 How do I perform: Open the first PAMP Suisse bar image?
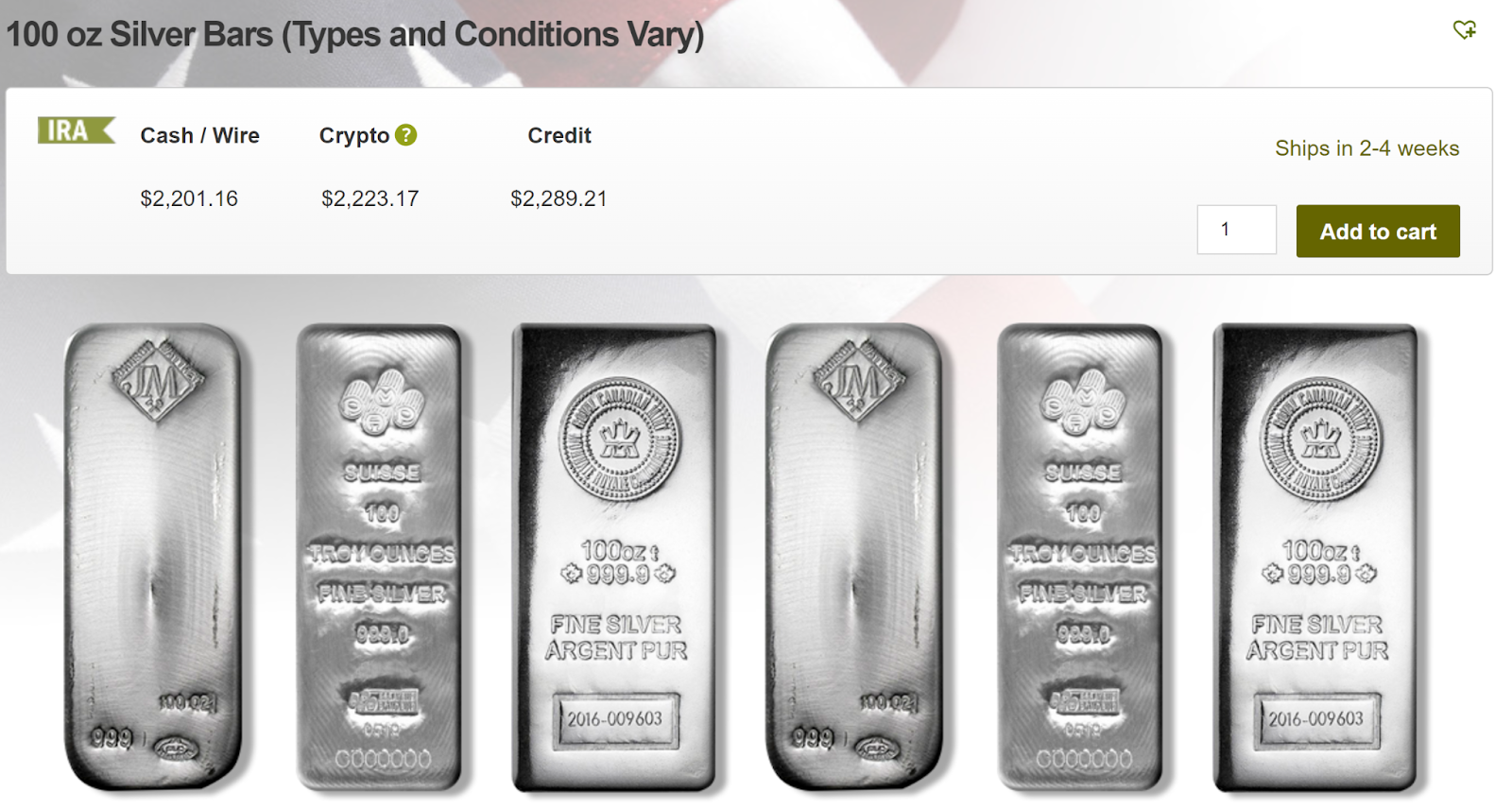(382, 557)
